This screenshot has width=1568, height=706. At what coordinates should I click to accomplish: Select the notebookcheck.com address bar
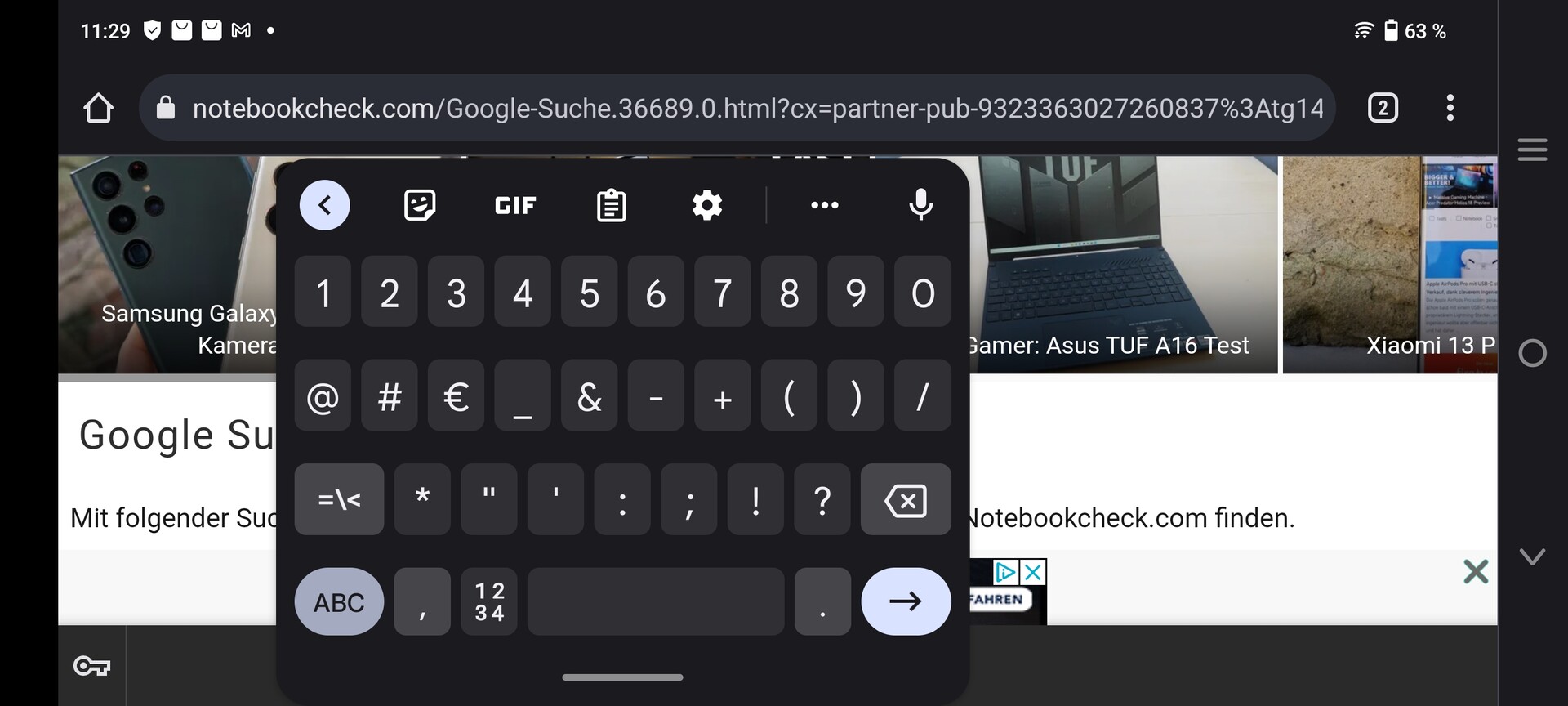coord(737,108)
